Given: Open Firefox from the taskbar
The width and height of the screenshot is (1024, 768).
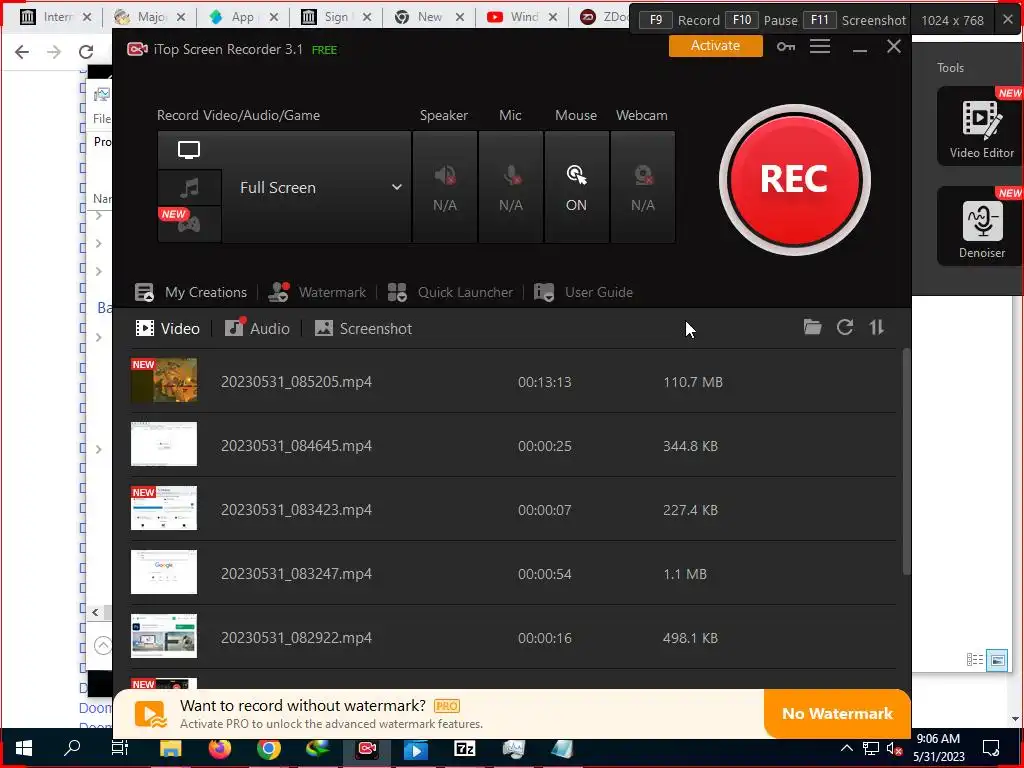Looking at the screenshot, I should pyautogui.click(x=219, y=748).
